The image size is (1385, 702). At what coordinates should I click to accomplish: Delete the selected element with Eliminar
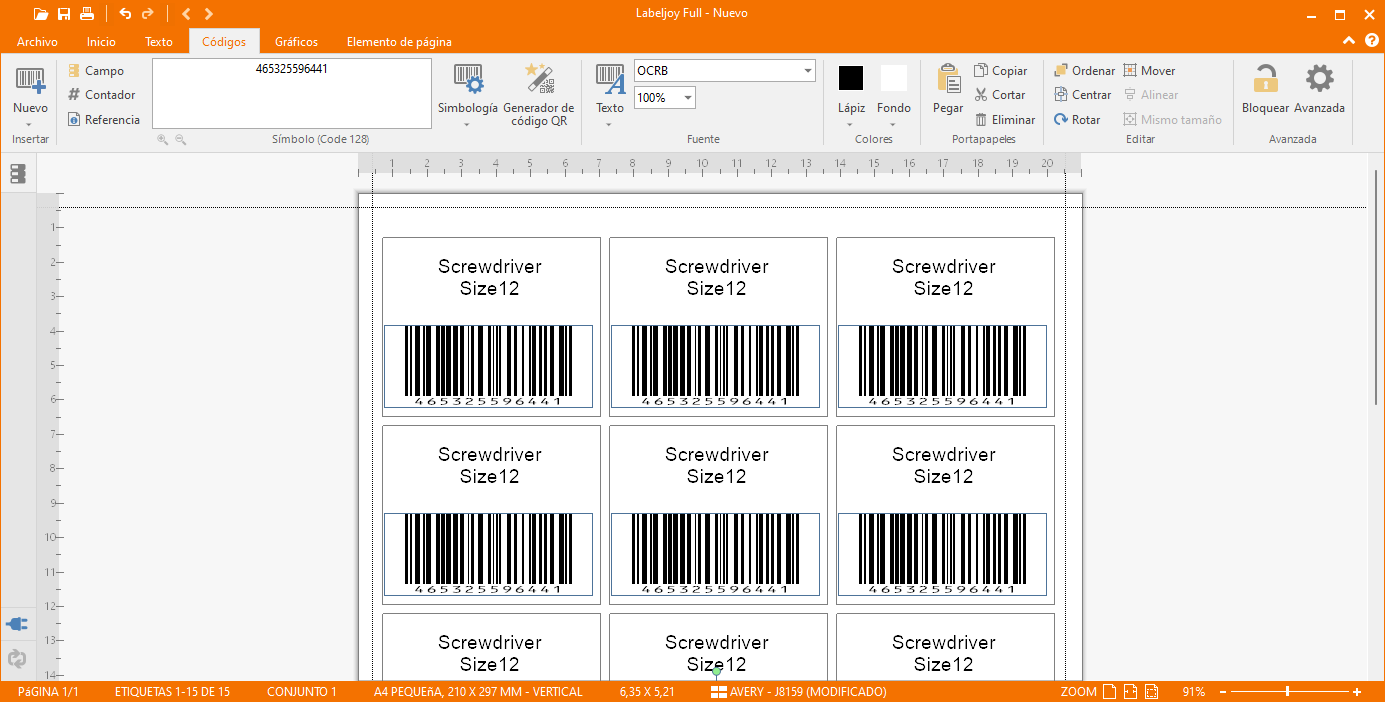coord(1004,120)
